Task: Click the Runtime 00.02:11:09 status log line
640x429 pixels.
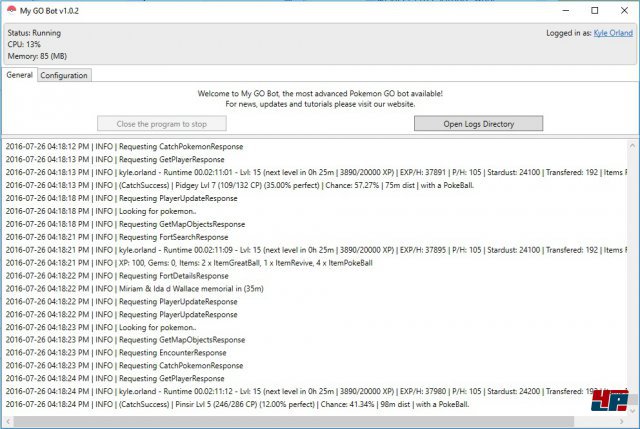Action: coord(316,250)
